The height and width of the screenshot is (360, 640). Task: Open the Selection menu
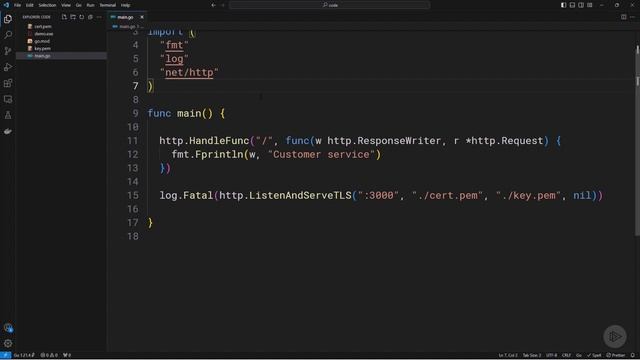click(47, 5)
